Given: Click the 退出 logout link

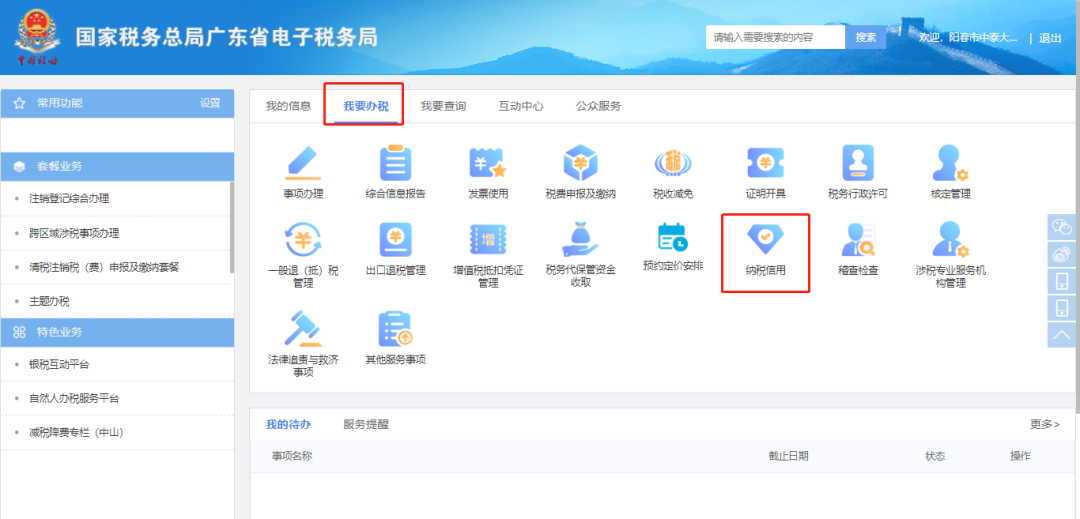Looking at the screenshot, I should [x=1050, y=38].
